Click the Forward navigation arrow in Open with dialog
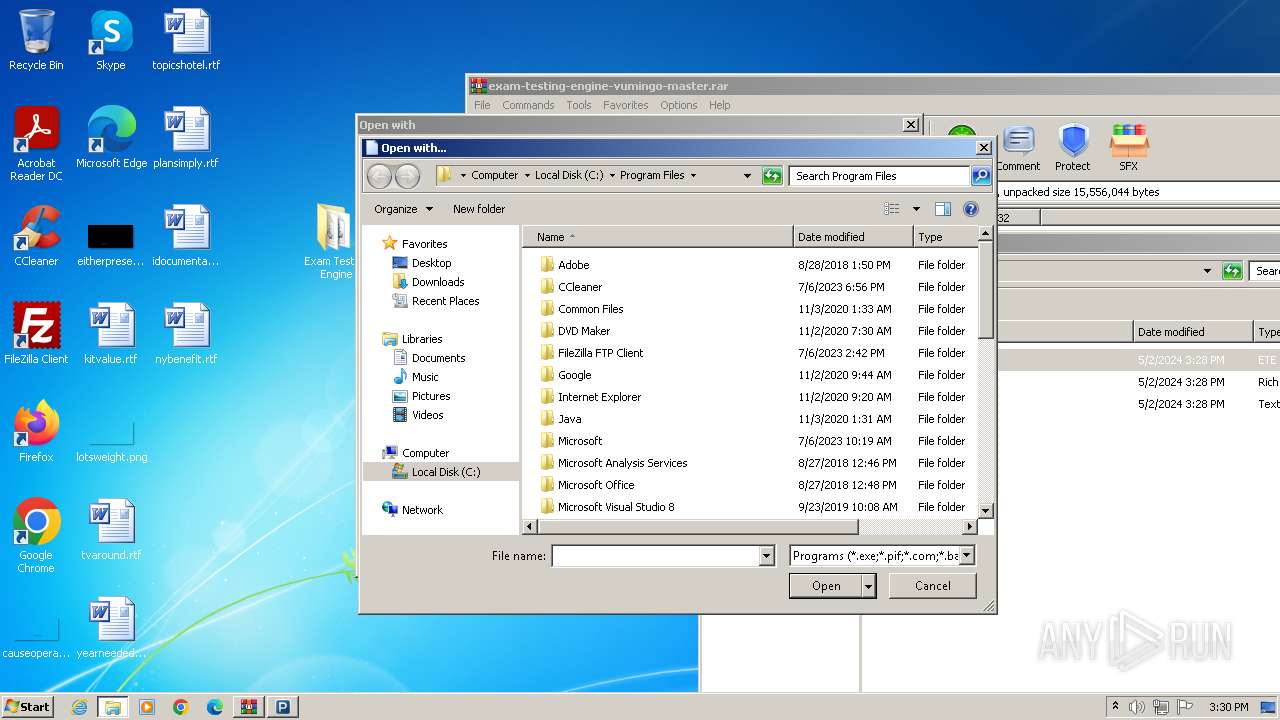The width and height of the screenshot is (1280, 720). click(407, 176)
